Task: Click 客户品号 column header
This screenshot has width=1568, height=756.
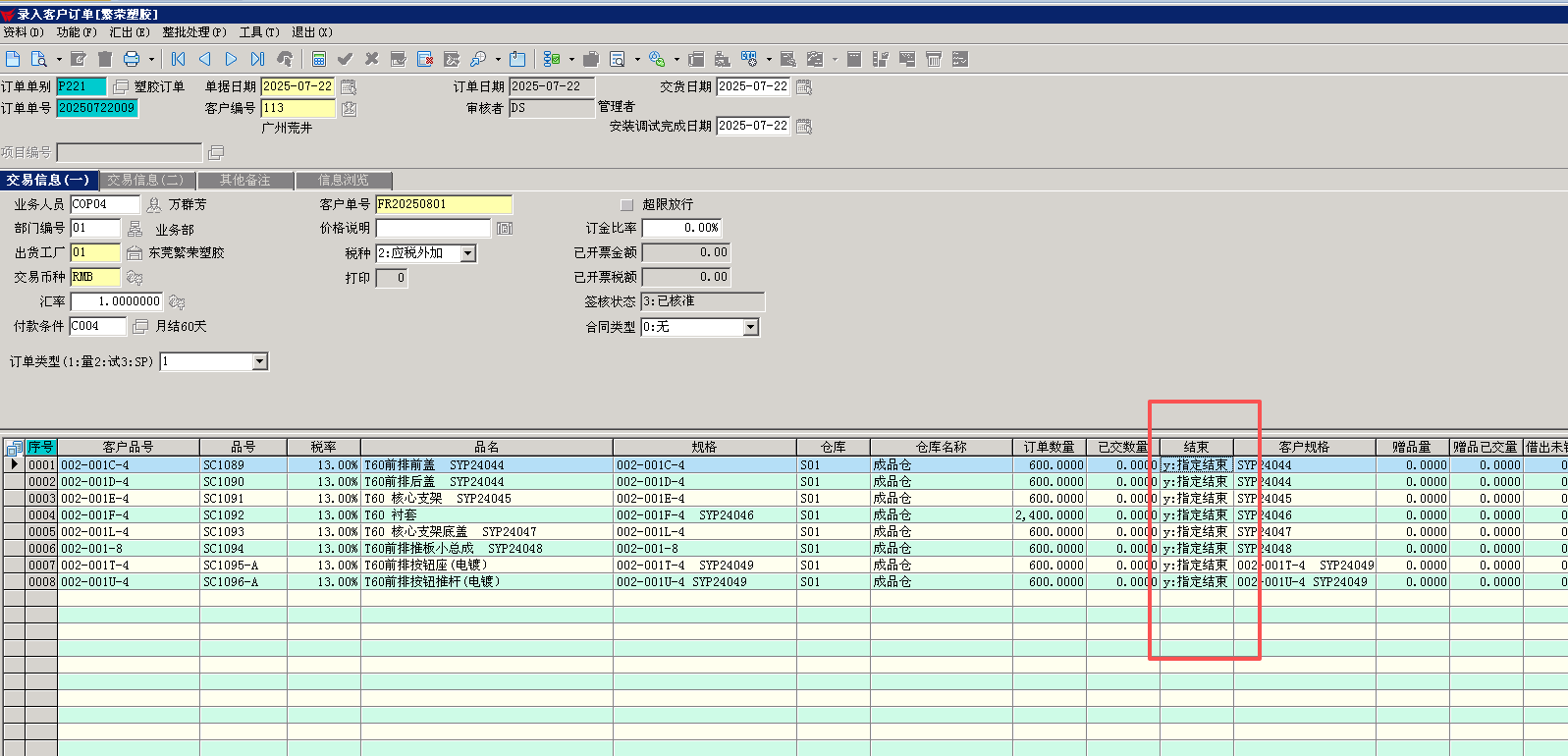Action: click(x=129, y=447)
